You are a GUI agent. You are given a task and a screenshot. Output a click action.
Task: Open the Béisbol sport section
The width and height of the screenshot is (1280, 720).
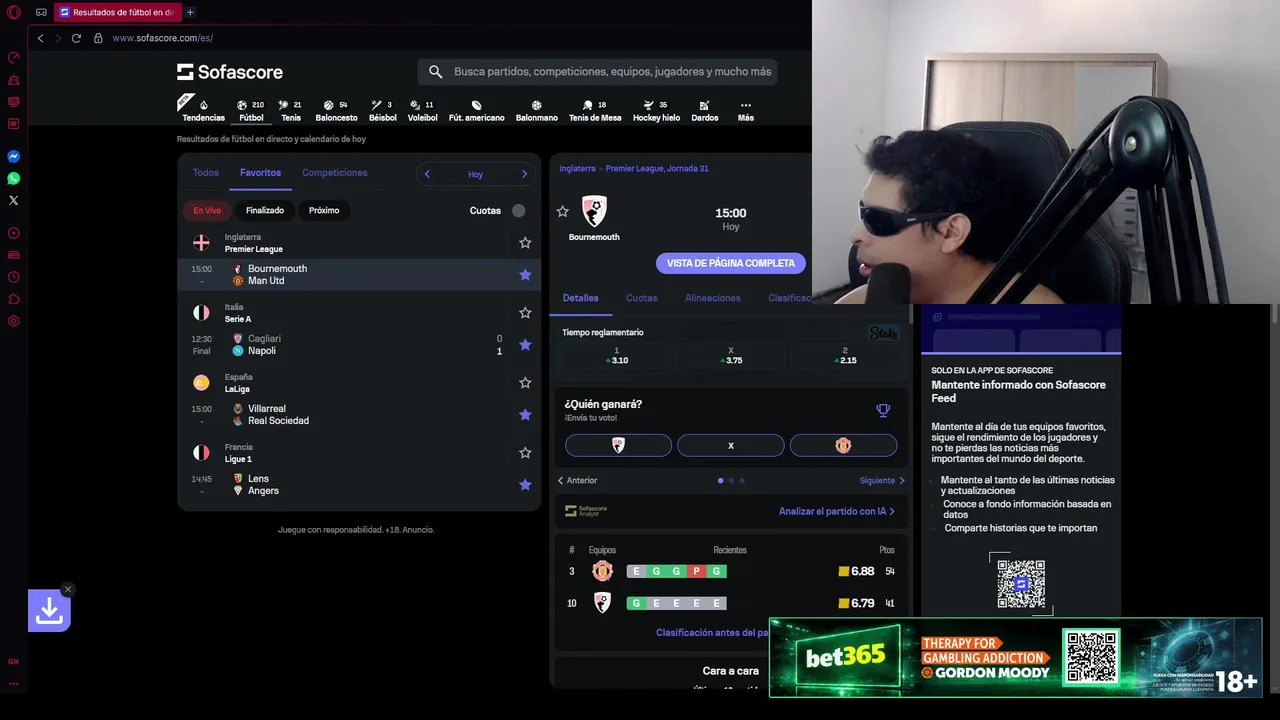[382, 111]
